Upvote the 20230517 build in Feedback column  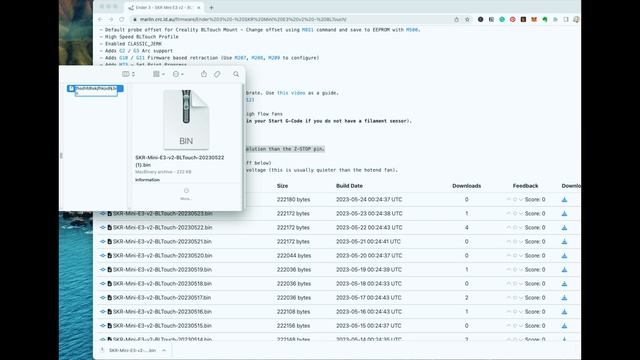[x=509, y=298]
